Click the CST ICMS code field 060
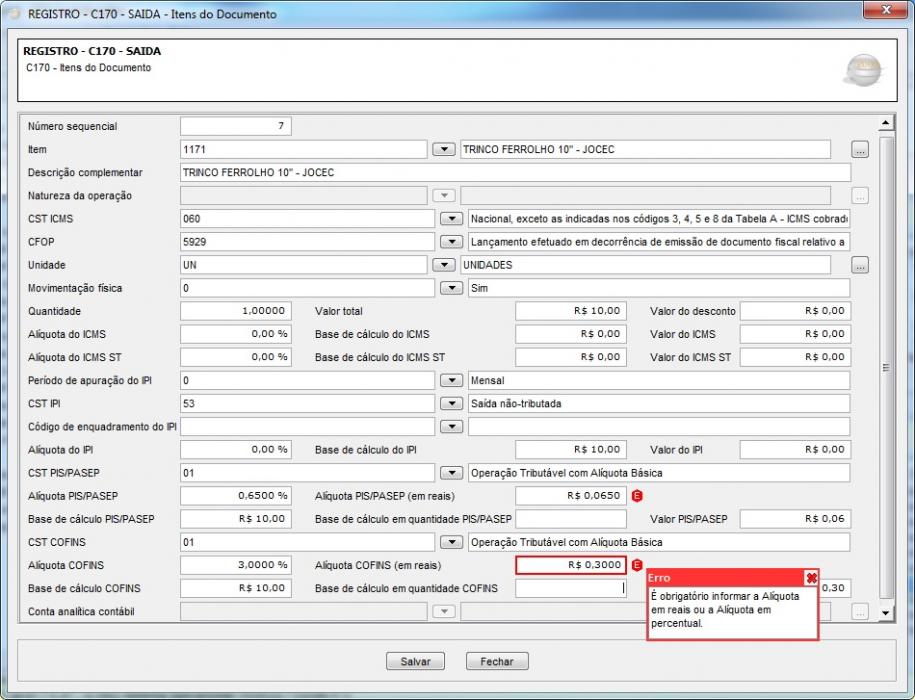 [308, 219]
